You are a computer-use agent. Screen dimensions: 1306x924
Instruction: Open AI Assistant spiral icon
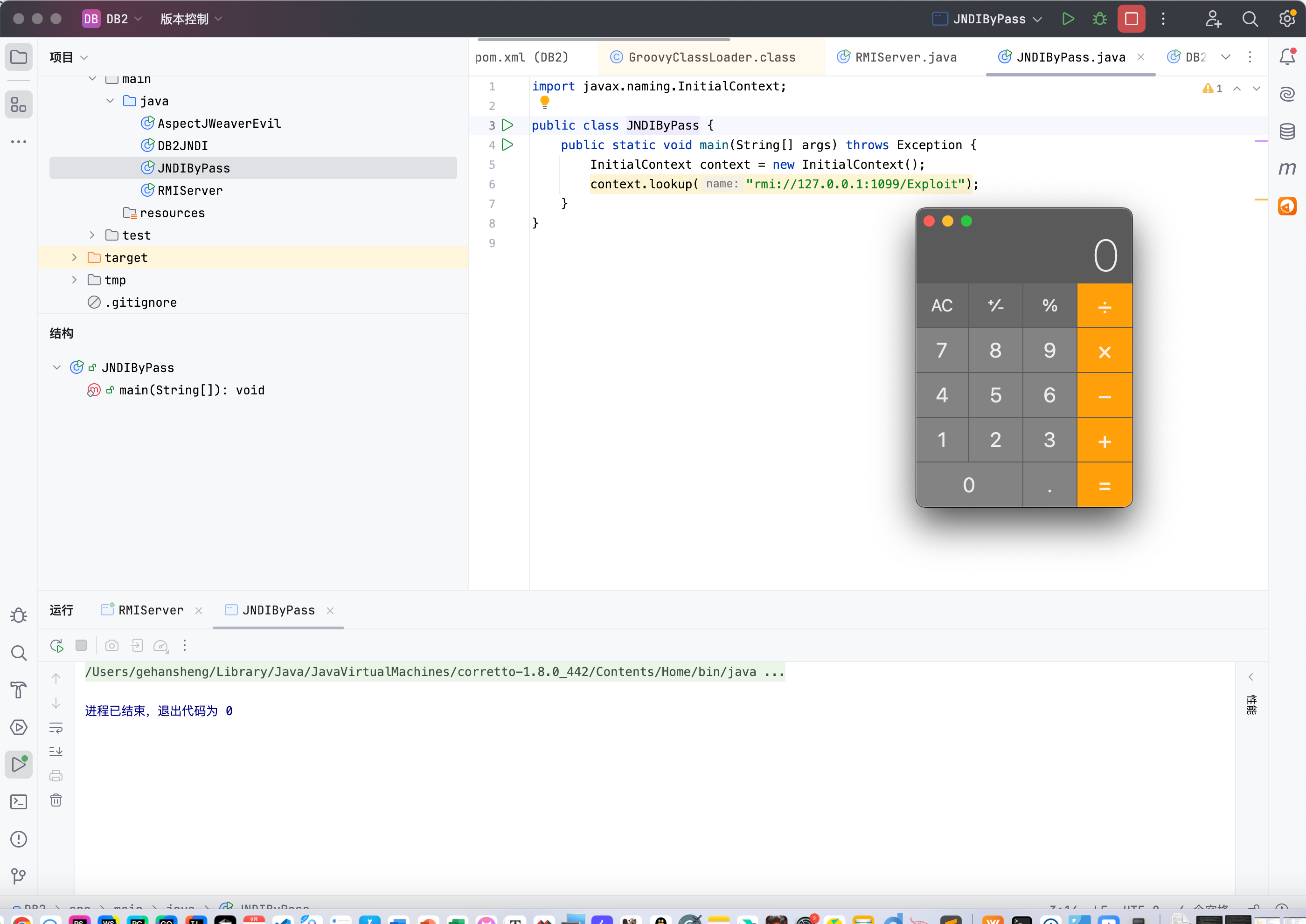coord(1287,94)
